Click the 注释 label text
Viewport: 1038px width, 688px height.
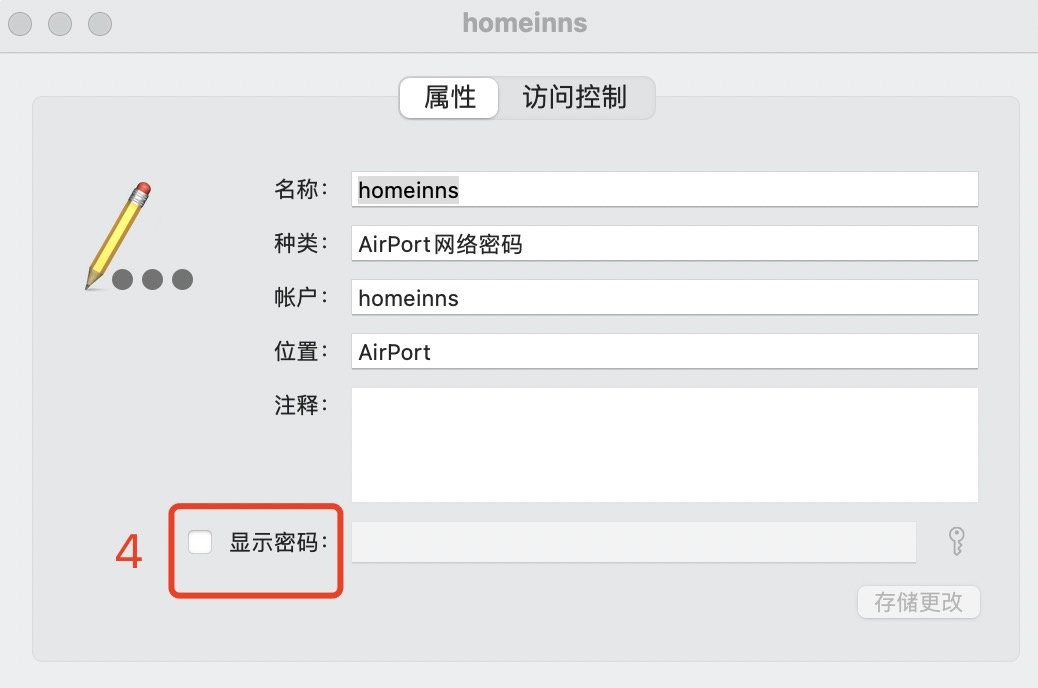[300, 406]
